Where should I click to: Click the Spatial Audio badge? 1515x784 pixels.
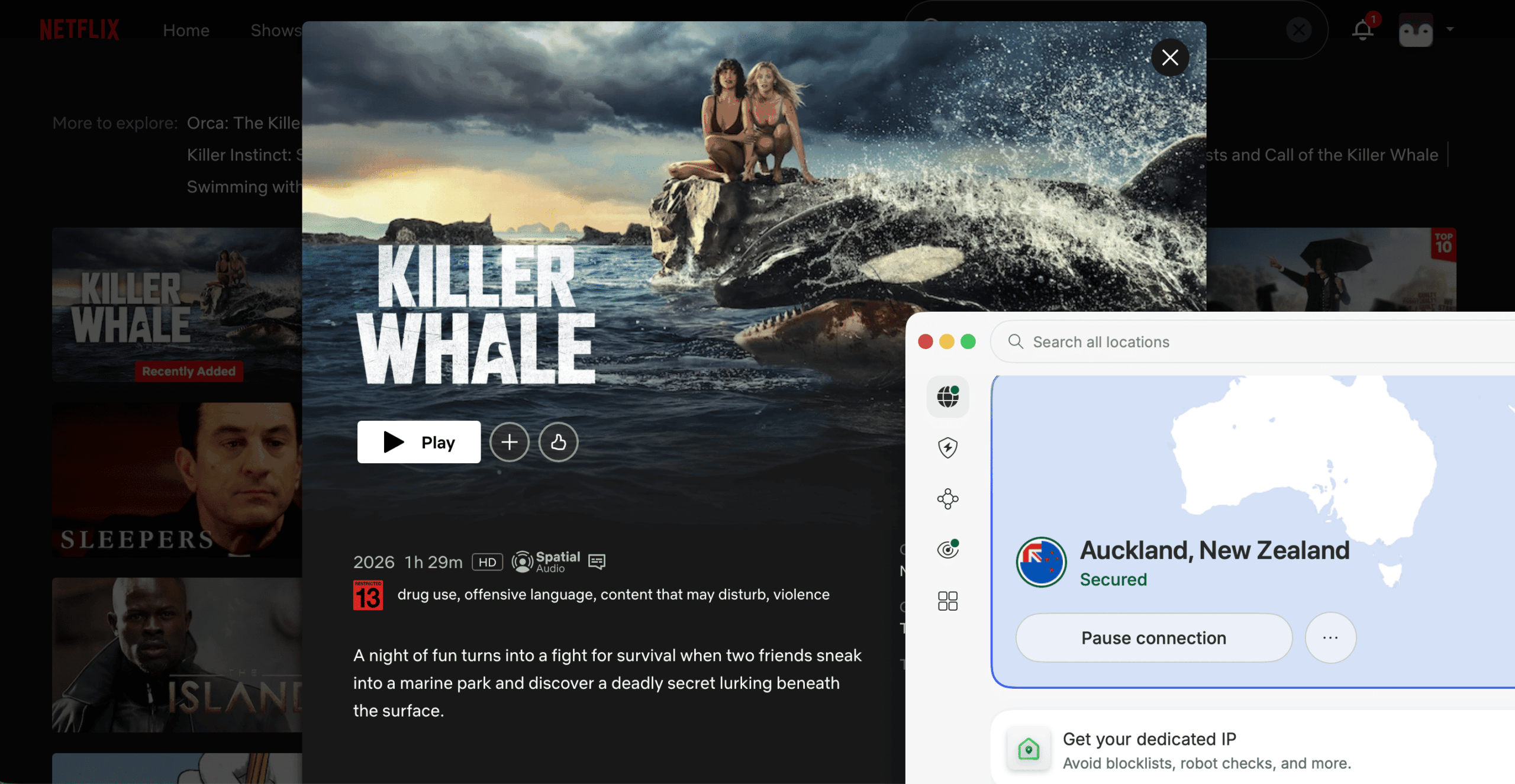click(546, 562)
